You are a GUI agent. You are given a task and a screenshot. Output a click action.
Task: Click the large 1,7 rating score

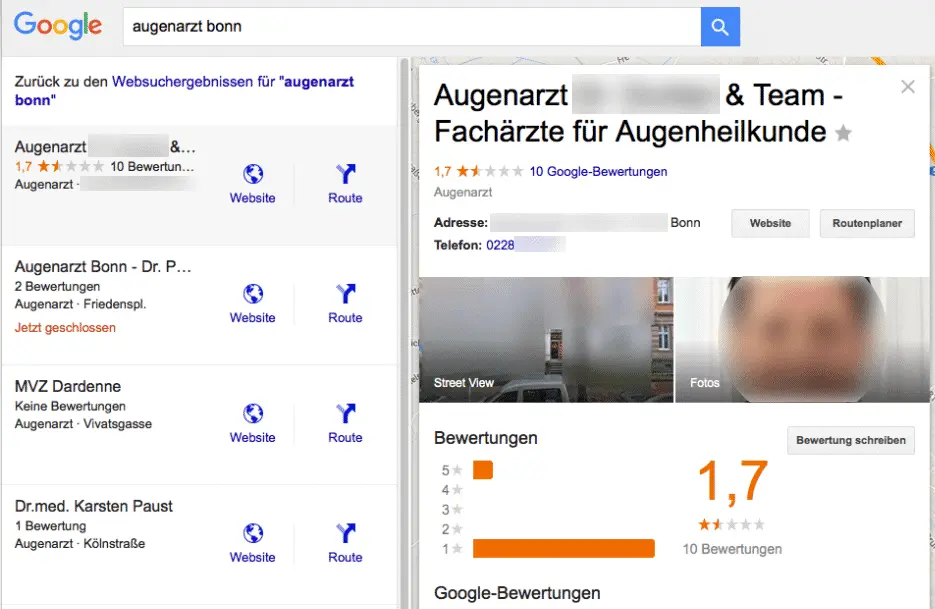(x=733, y=481)
